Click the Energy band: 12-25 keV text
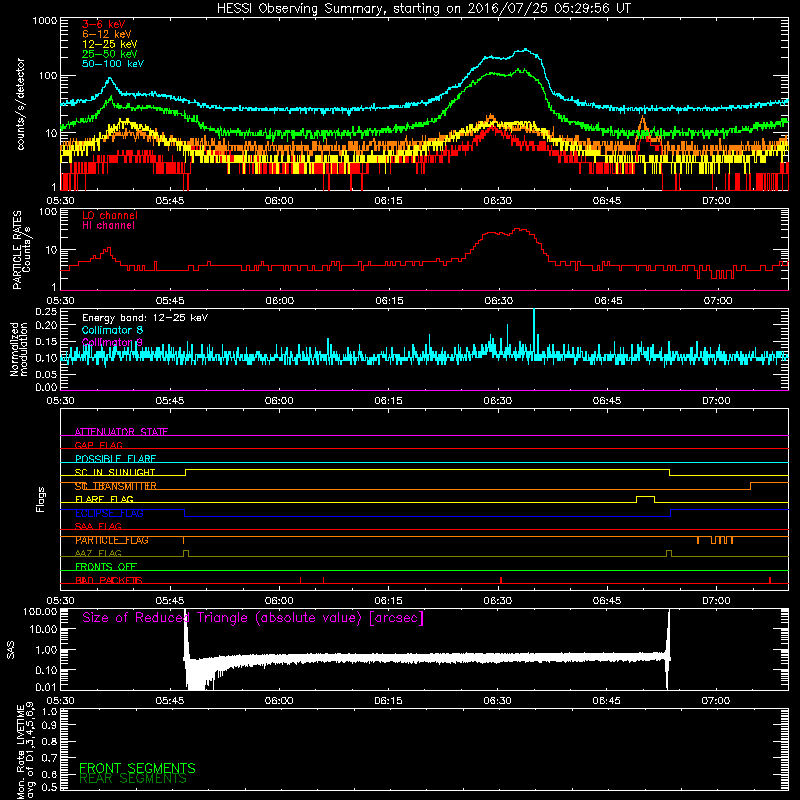 pos(144,318)
